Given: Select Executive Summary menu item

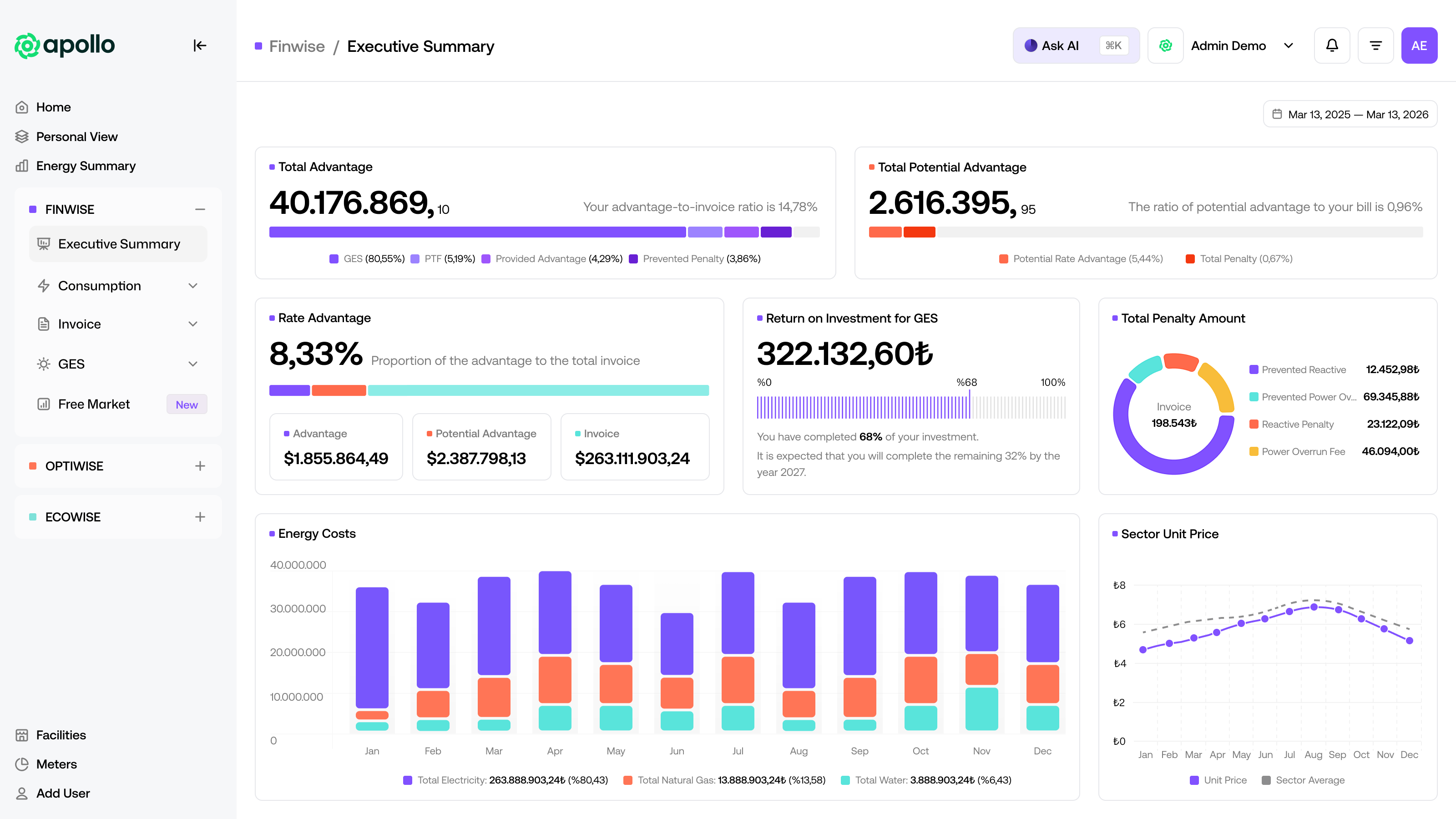Looking at the screenshot, I should coord(119,243).
